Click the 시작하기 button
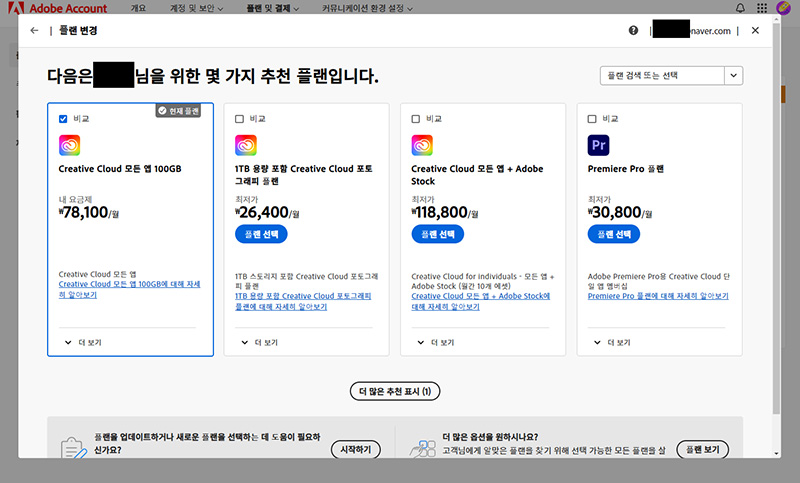800x483 pixels. click(356, 449)
